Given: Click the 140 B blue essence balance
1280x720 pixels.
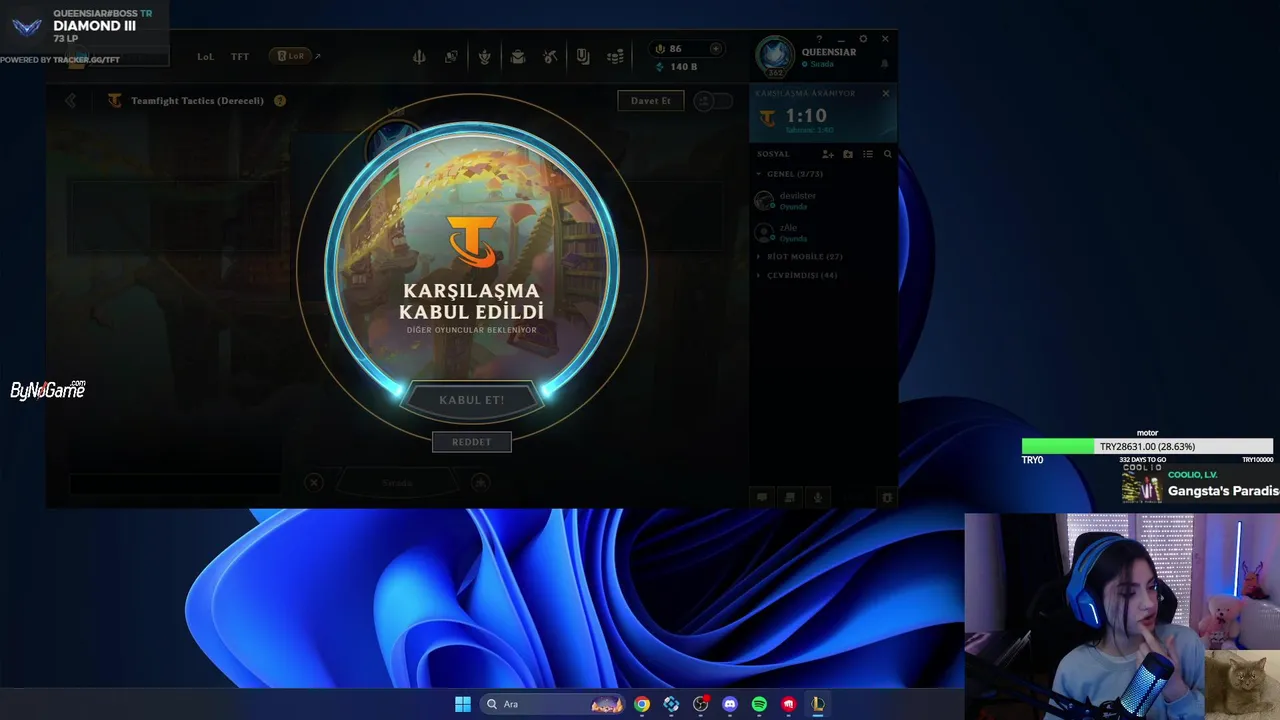Looking at the screenshot, I should click(677, 67).
